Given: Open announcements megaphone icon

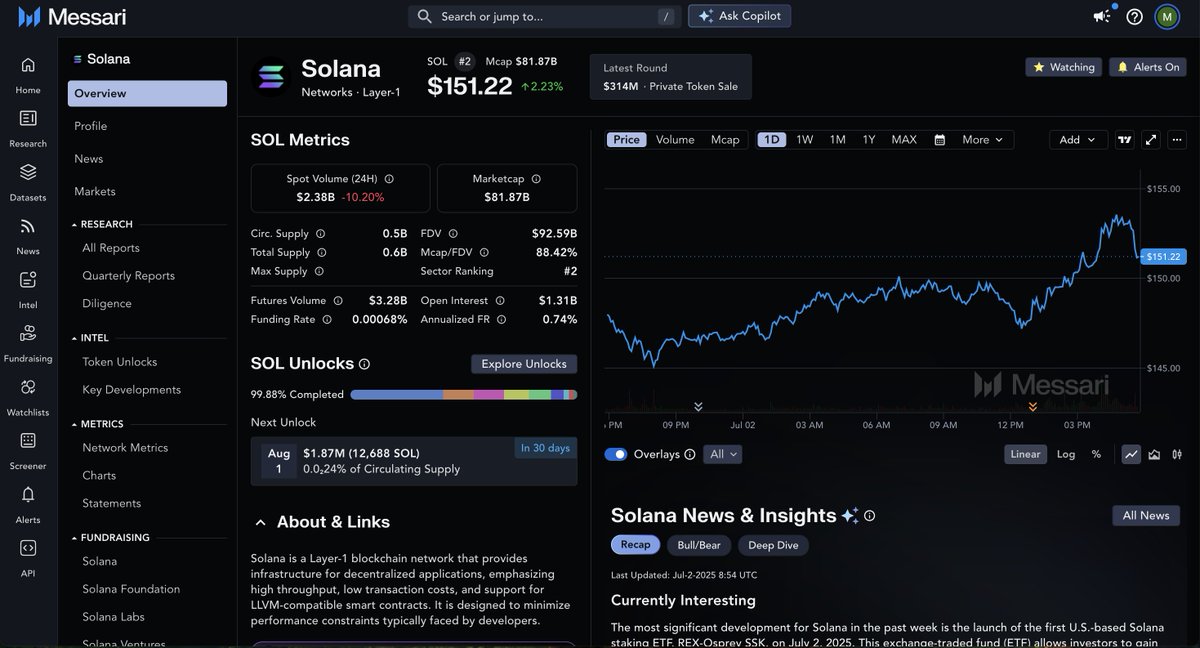Looking at the screenshot, I should (1102, 16).
